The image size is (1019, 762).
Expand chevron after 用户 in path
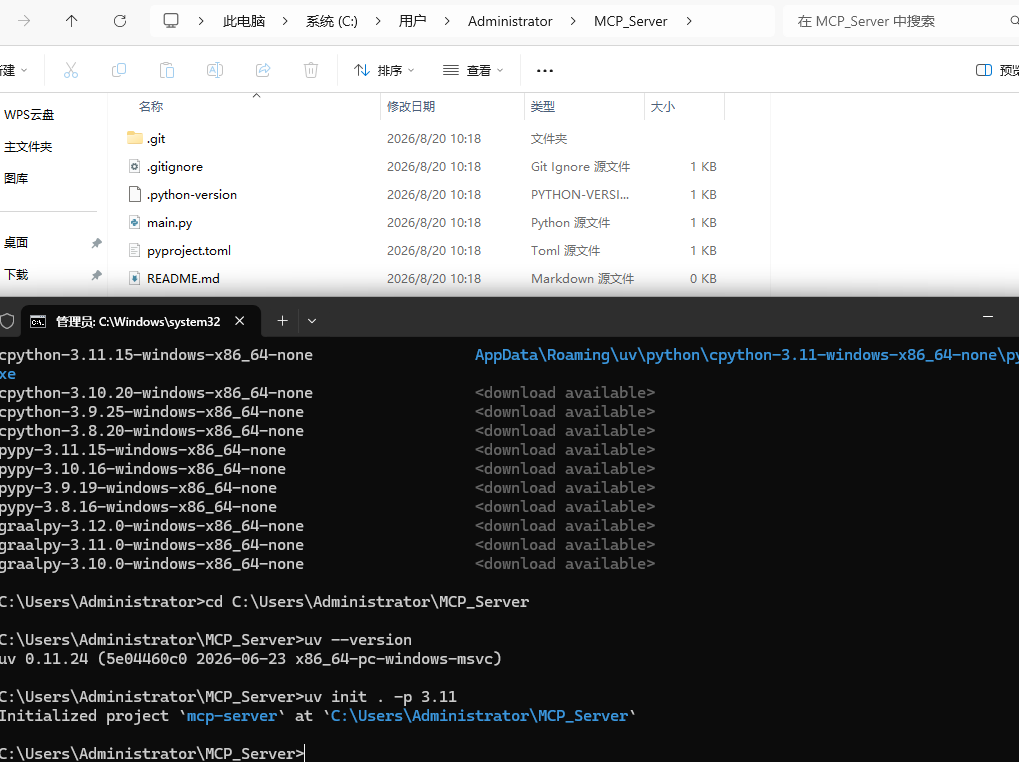click(446, 21)
